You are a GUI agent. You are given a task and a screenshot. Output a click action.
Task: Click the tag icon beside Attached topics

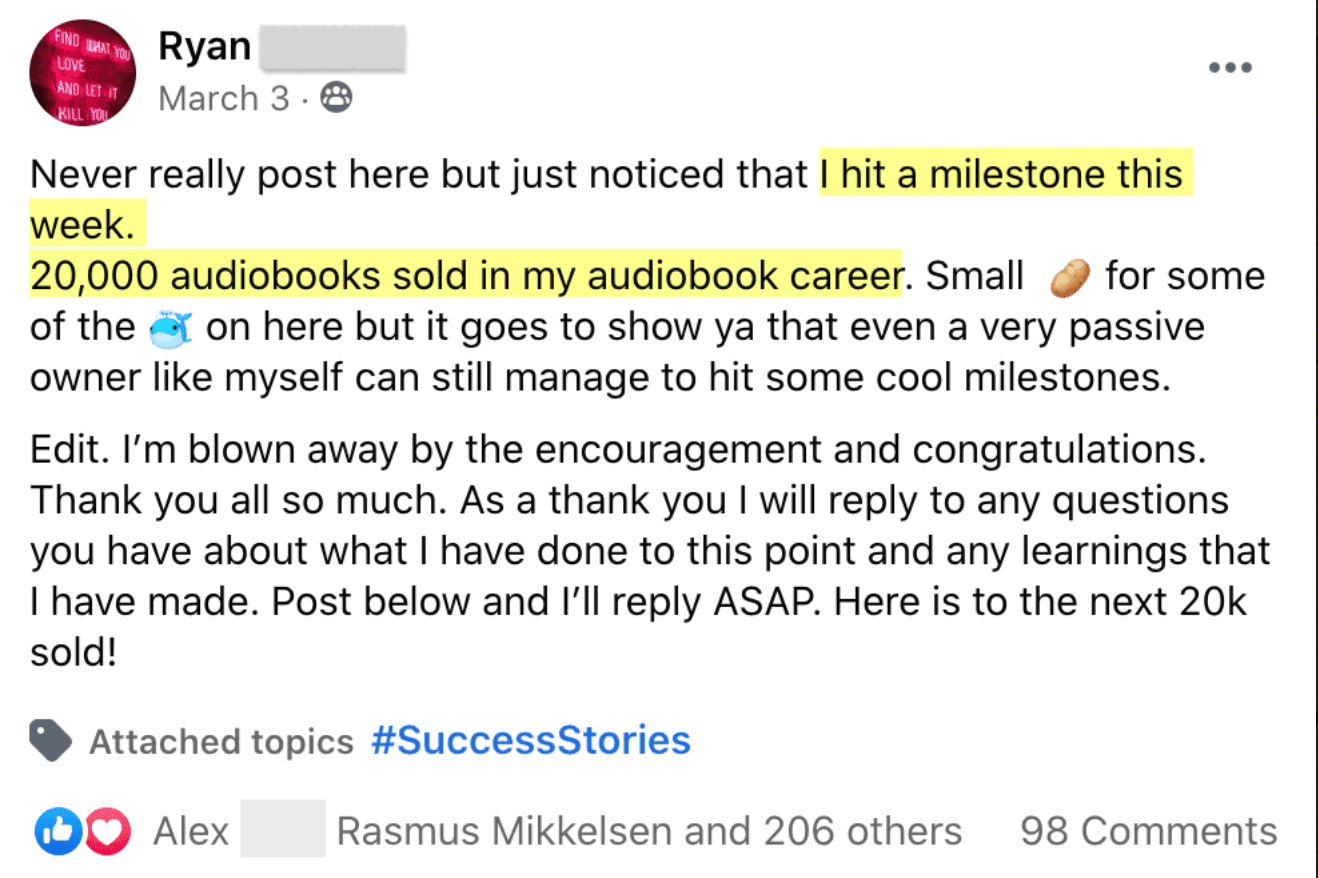tap(50, 740)
